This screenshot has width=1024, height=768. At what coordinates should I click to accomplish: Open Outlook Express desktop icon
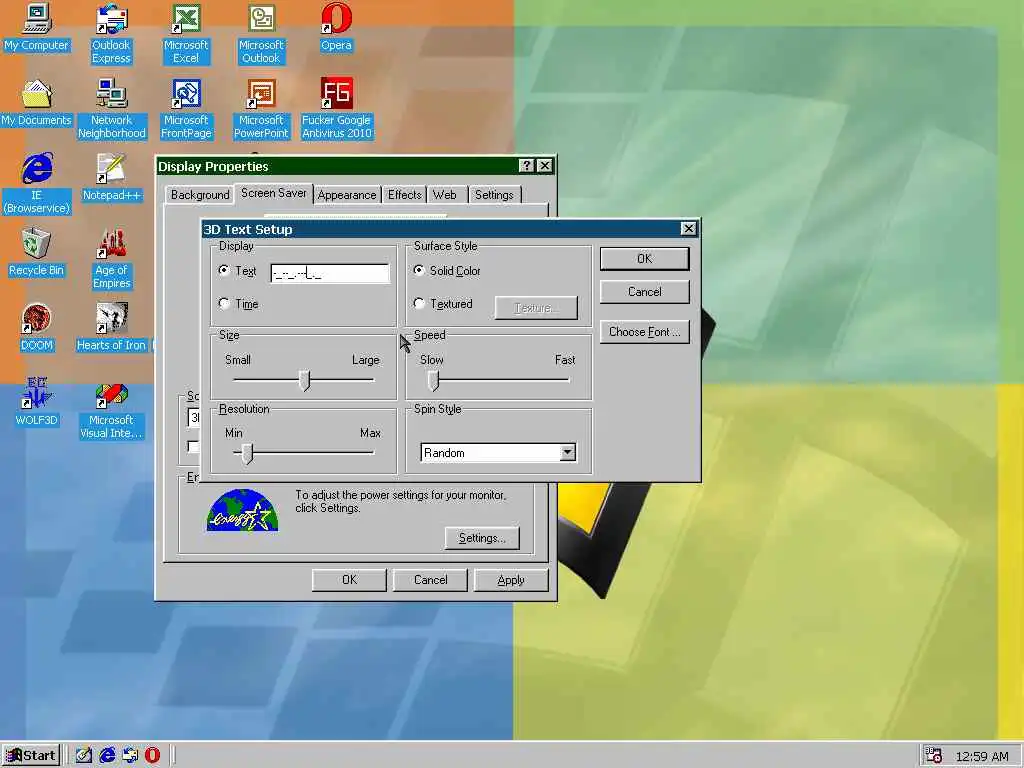pos(111,34)
